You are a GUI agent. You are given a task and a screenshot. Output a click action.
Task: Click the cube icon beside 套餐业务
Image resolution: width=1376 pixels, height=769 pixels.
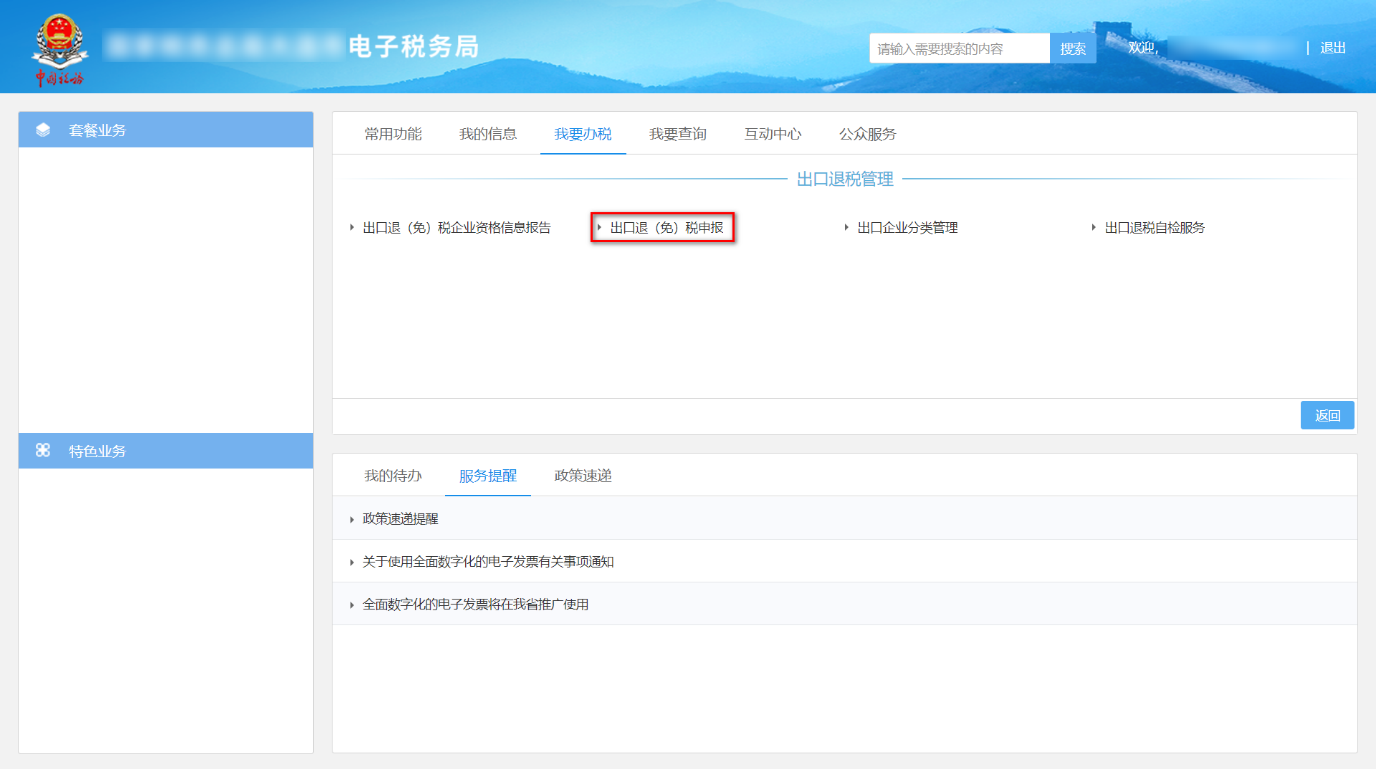coord(42,130)
